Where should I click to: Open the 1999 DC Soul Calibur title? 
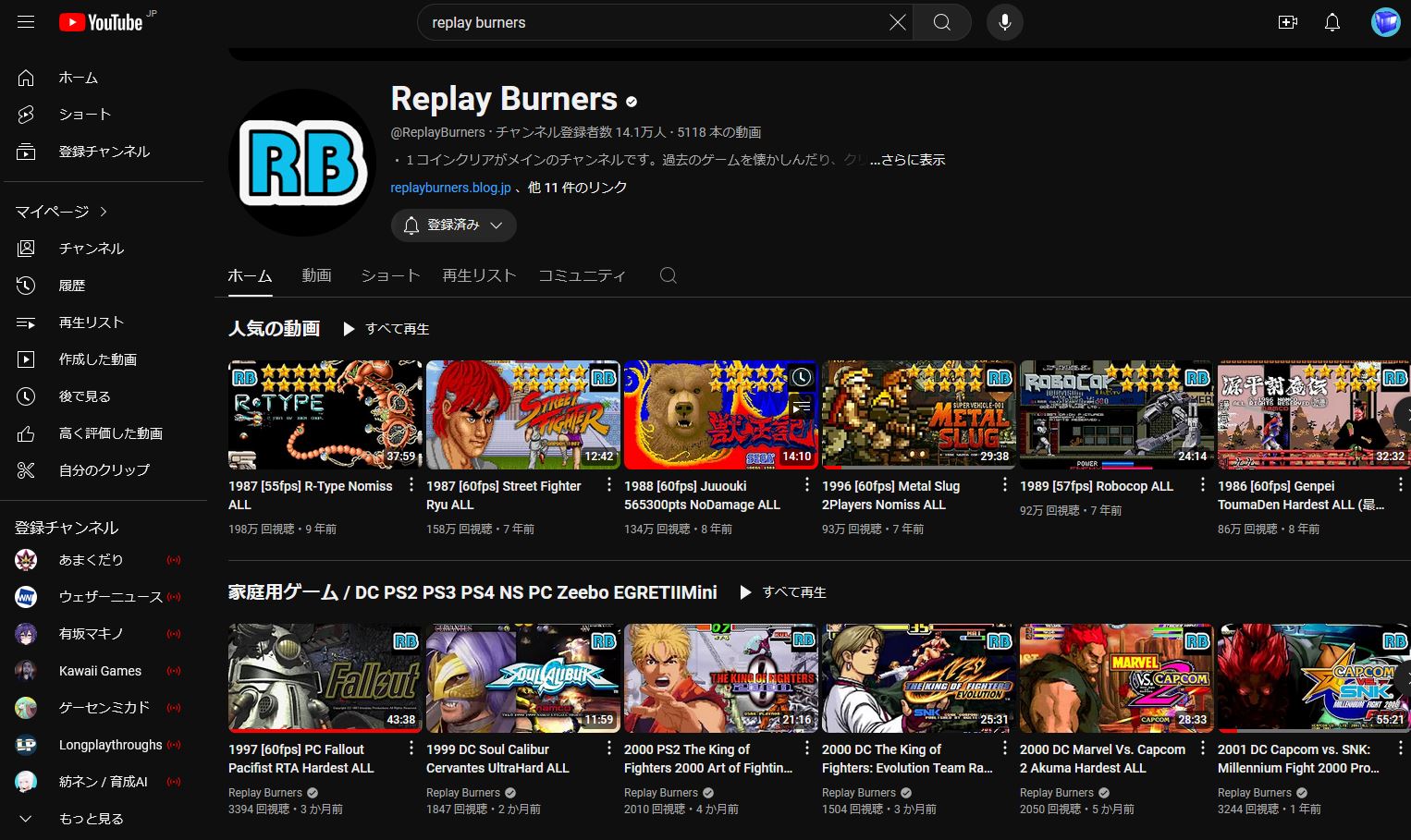pyautogui.click(x=497, y=759)
